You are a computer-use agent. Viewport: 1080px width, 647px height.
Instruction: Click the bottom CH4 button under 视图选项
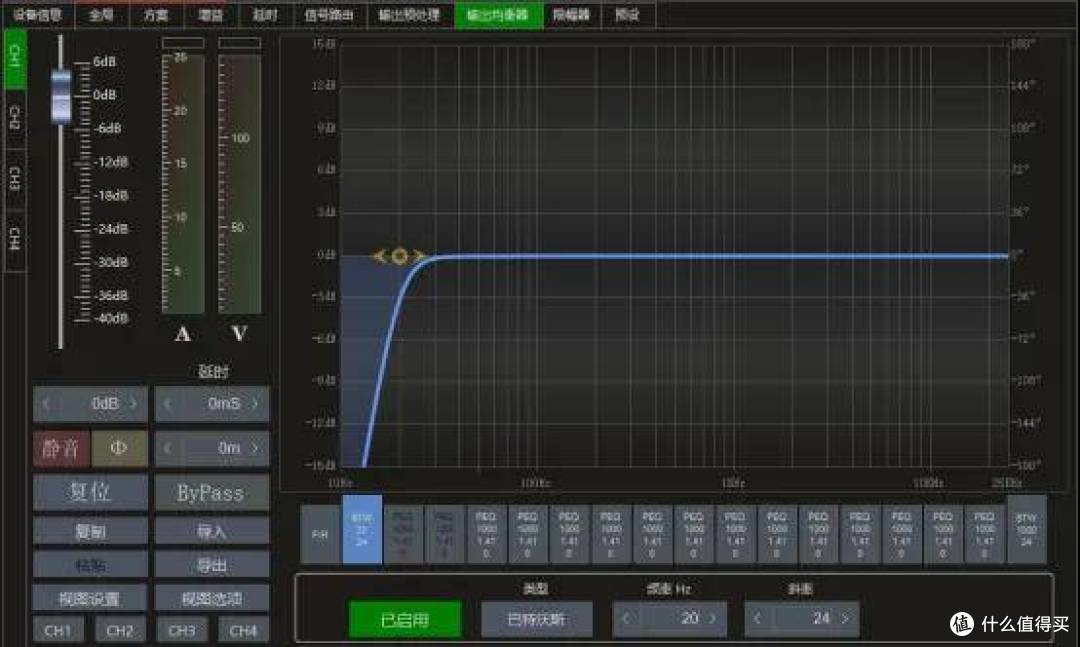coord(243,630)
